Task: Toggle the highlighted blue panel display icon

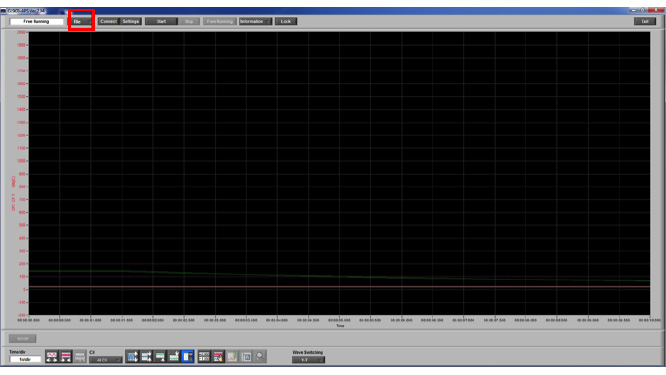Action: (x=188, y=357)
